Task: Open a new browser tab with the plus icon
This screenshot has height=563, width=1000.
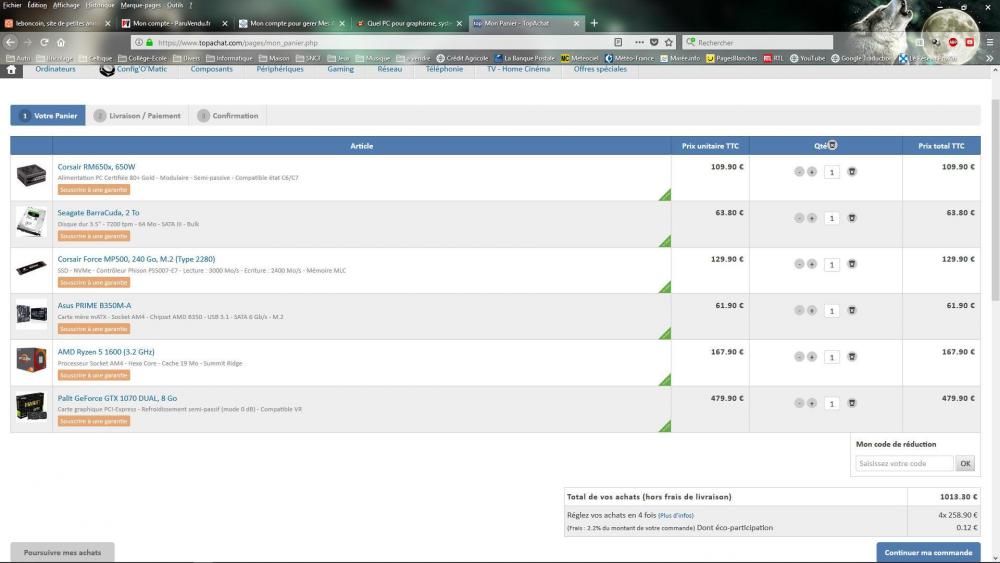Action: click(x=594, y=23)
